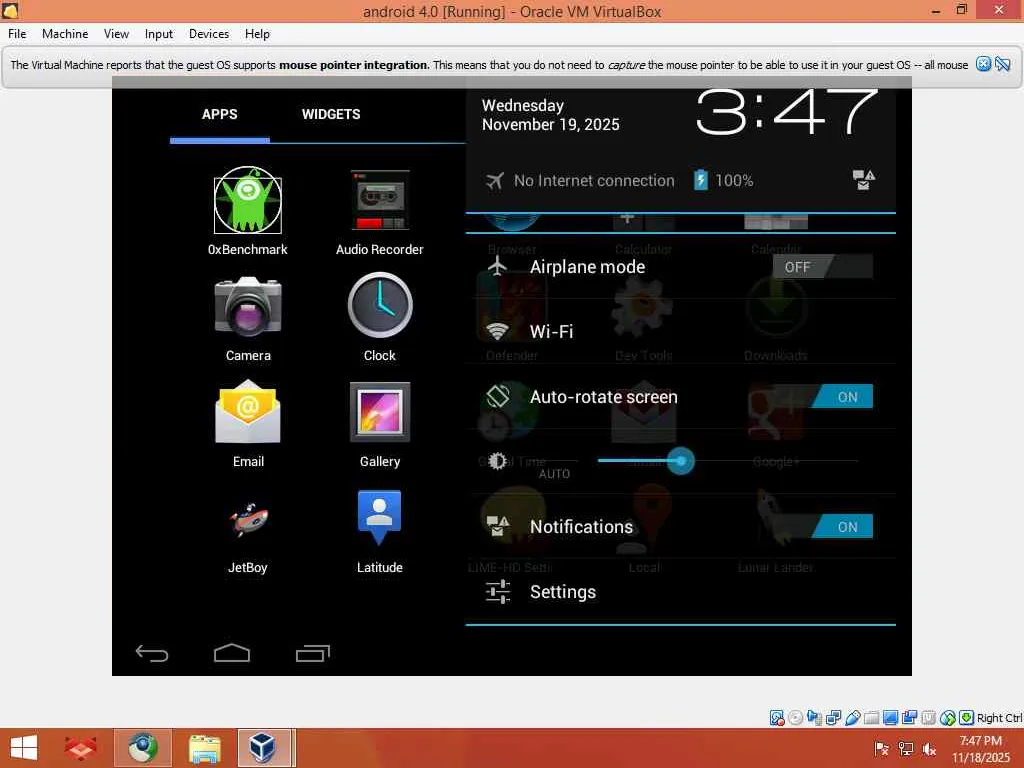Open the Settings row in quick panel
This screenshot has height=768, width=1024.
point(680,592)
